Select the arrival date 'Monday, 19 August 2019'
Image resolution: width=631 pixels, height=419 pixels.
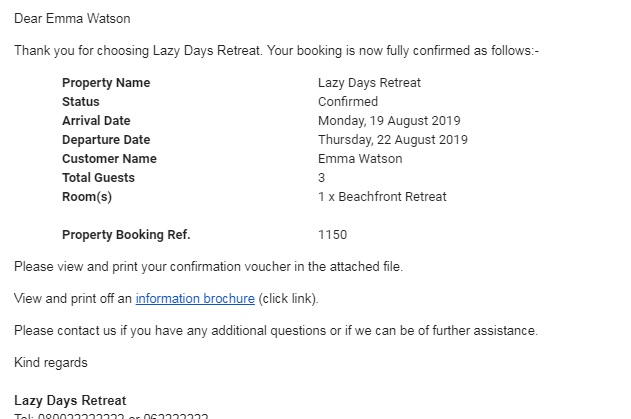coord(389,120)
